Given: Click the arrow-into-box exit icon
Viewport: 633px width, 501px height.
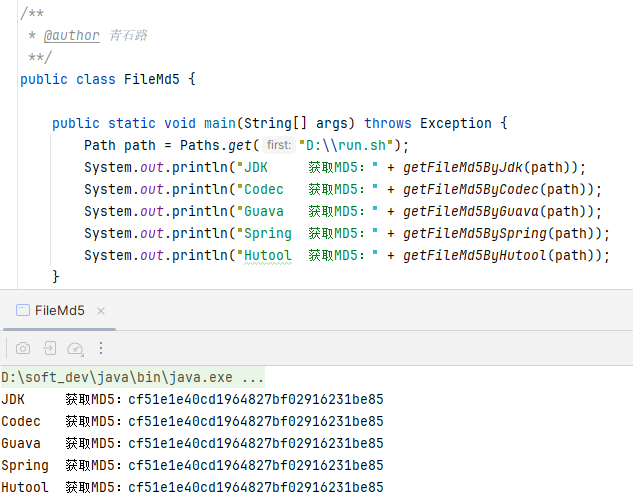Looking at the screenshot, I should (48, 348).
